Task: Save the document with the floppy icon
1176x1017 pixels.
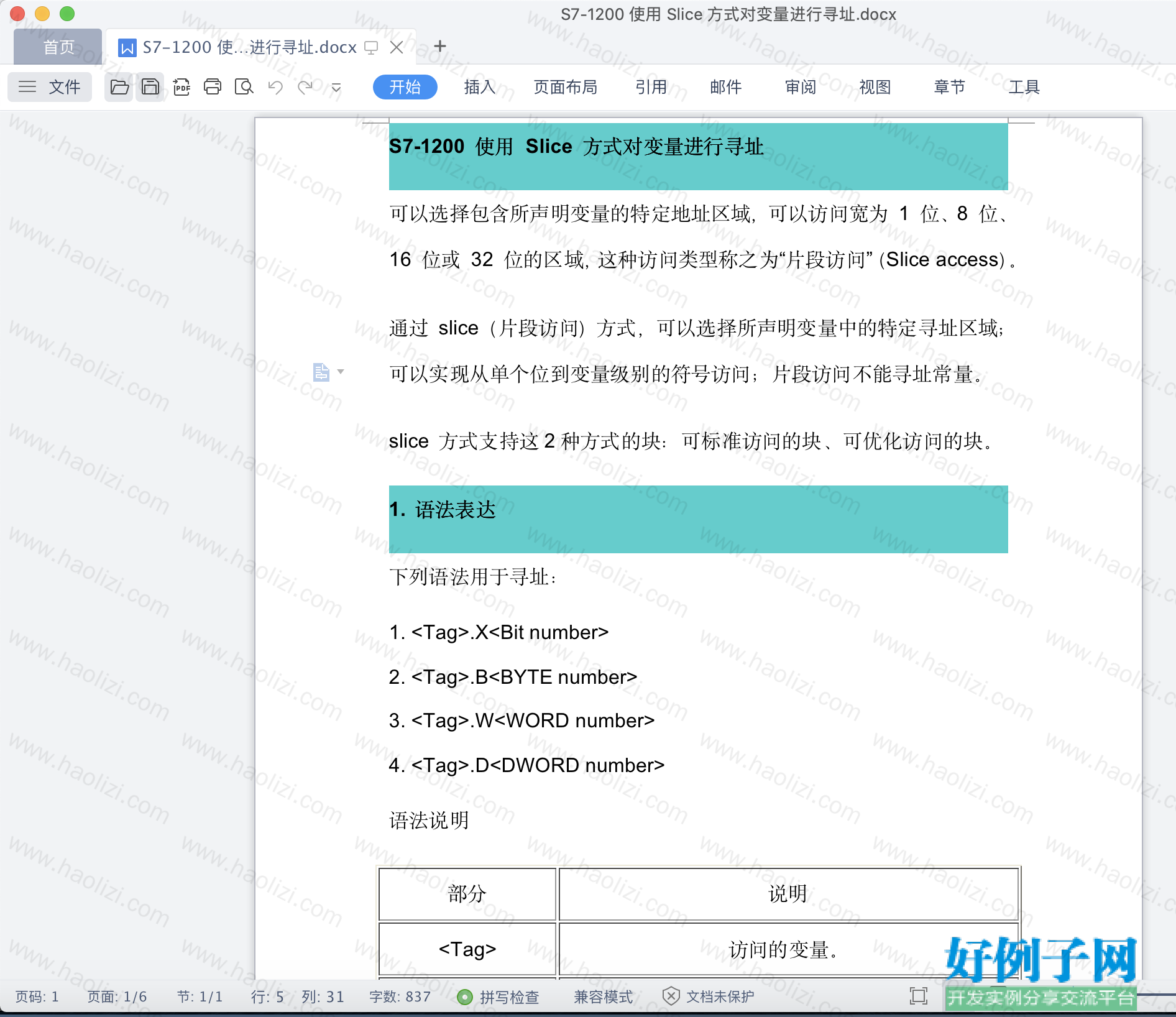Action: [x=150, y=87]
